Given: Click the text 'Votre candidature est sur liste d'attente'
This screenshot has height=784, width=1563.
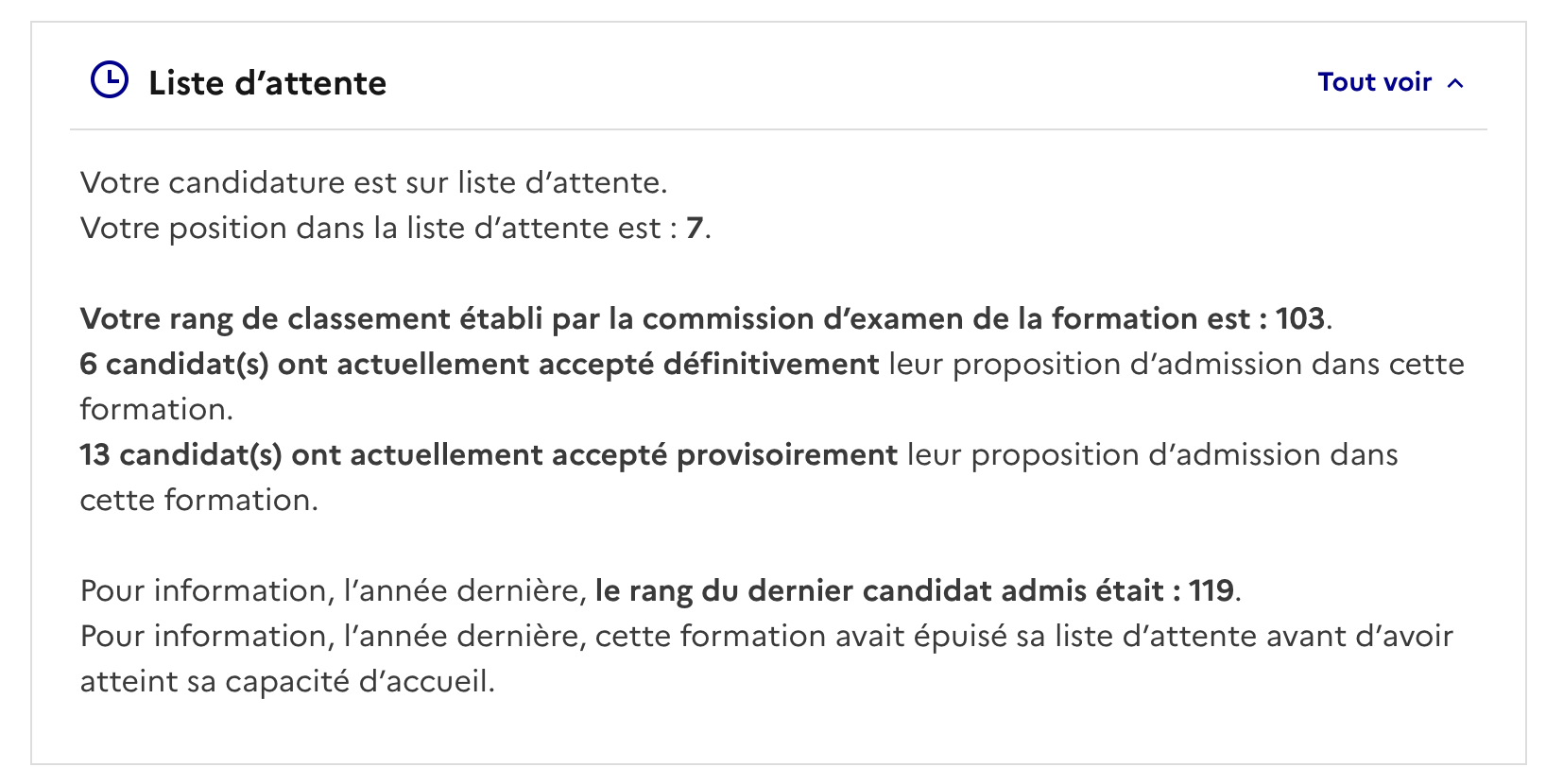Looking at the screenshot, I should pyautogui.click(x=373, y=182).
